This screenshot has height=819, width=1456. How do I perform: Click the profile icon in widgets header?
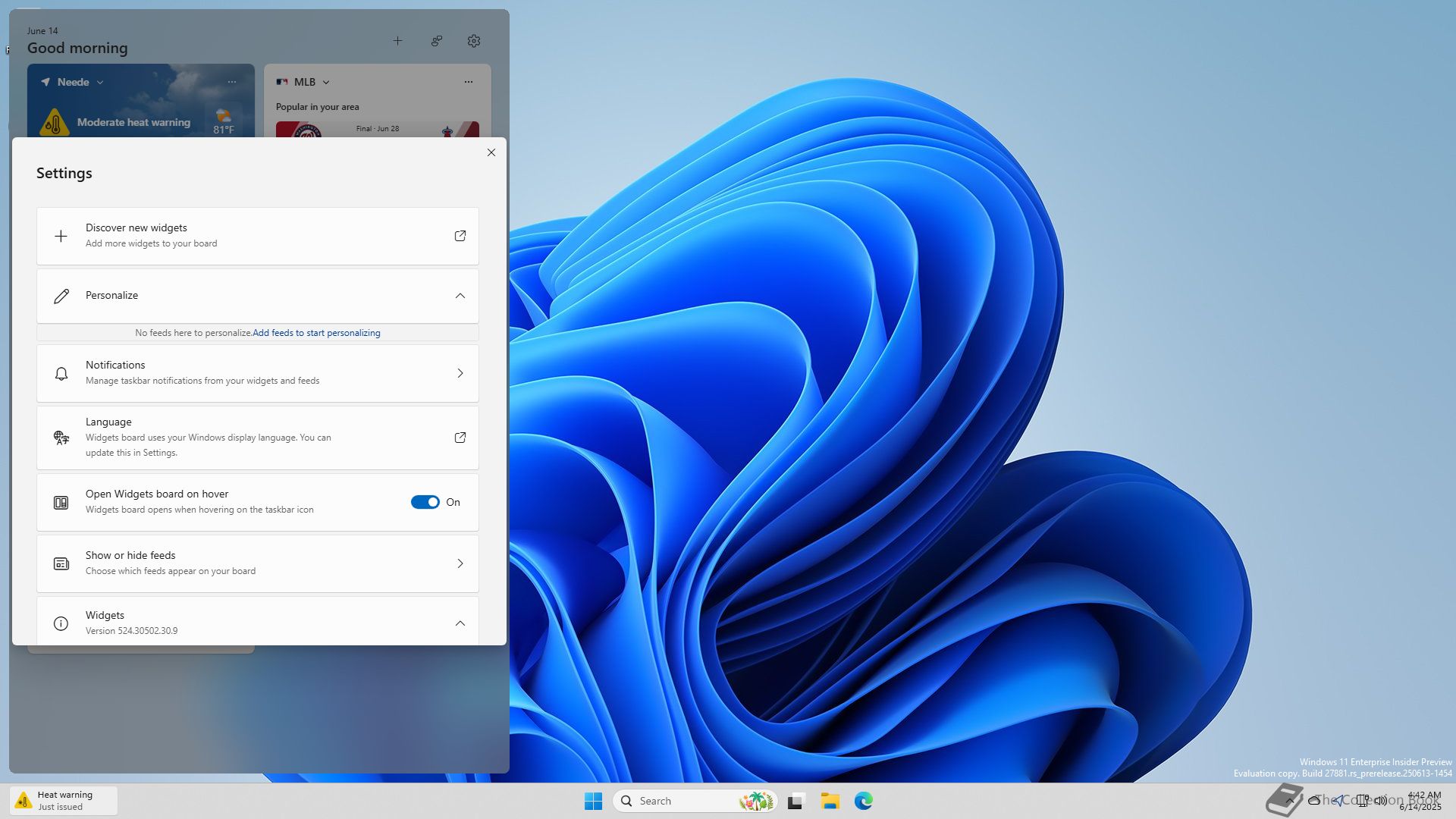click(437, 41)
